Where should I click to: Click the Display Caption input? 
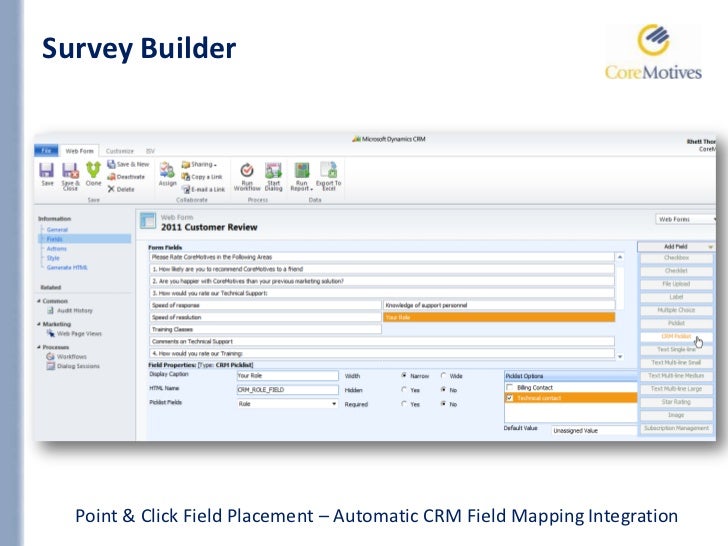(287, 376)
